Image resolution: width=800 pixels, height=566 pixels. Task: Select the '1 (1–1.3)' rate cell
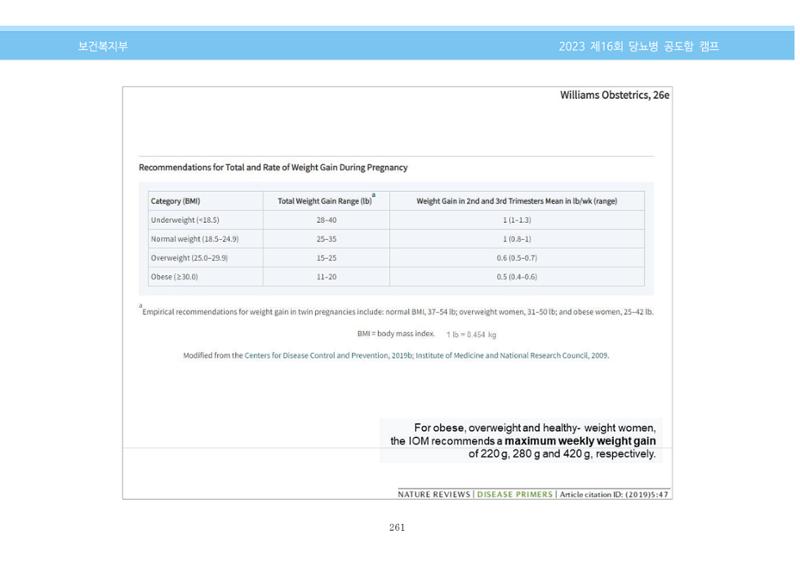point(517,220)
